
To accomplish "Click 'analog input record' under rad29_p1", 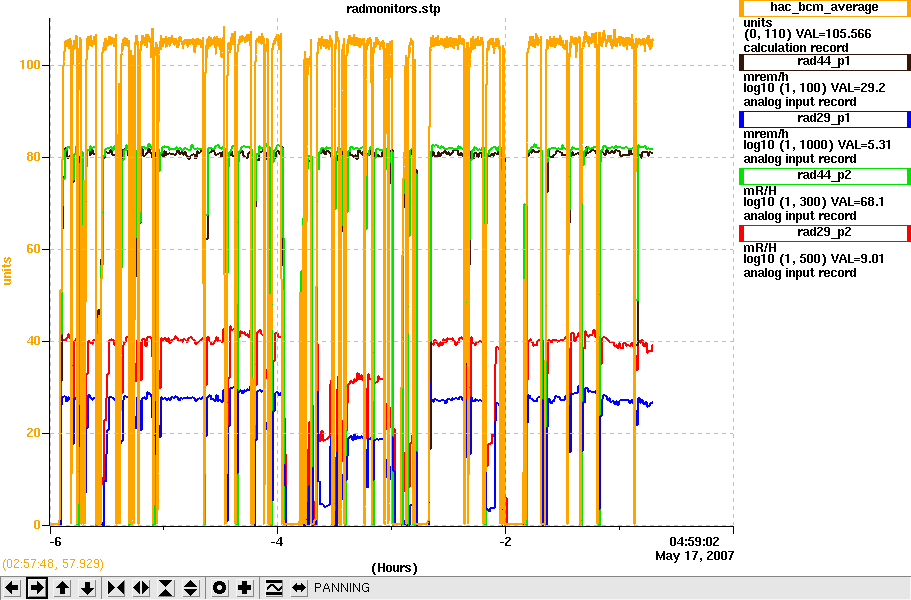I will tap(799, 159).
